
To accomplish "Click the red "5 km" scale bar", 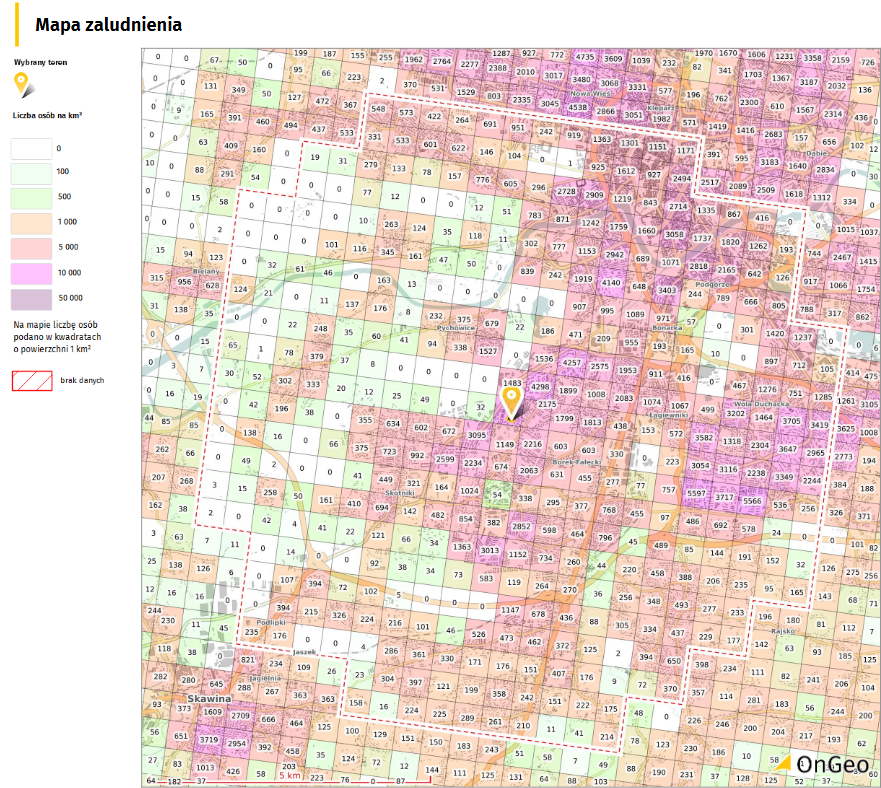I will [289, 774].
